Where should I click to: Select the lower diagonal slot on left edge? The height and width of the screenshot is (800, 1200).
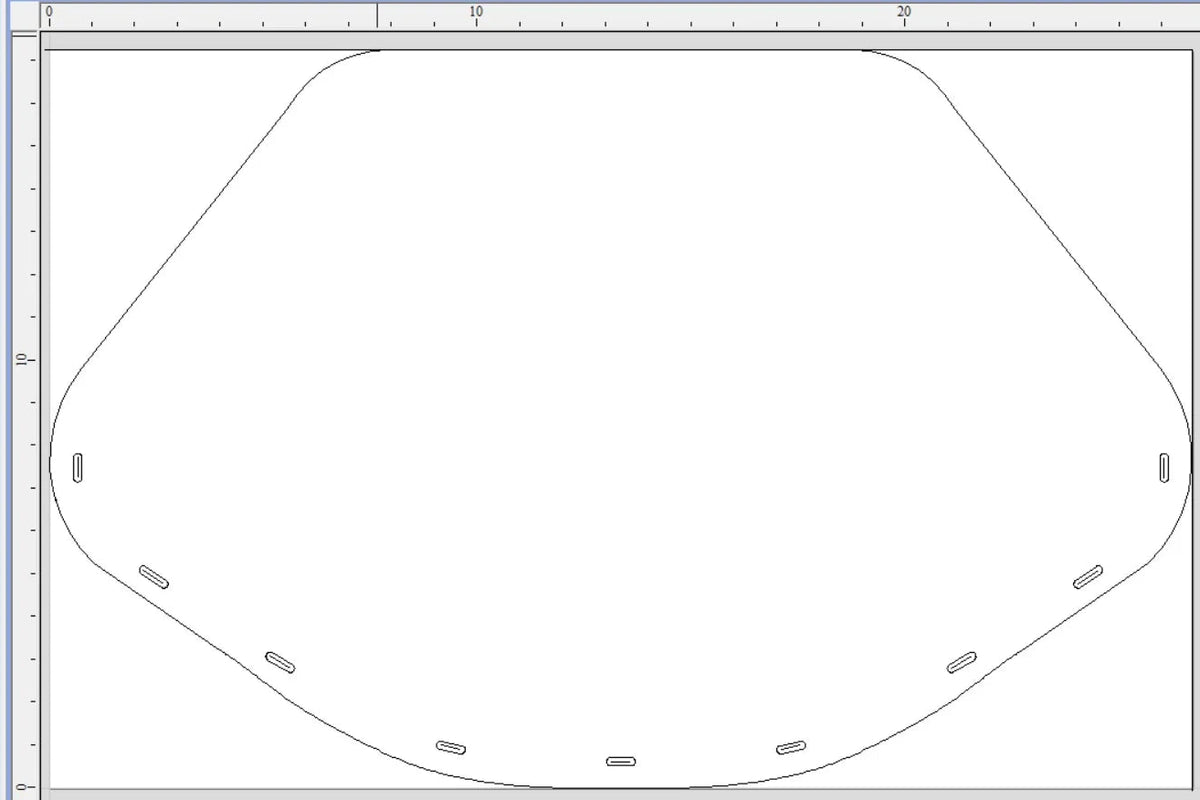pos(280,662)
